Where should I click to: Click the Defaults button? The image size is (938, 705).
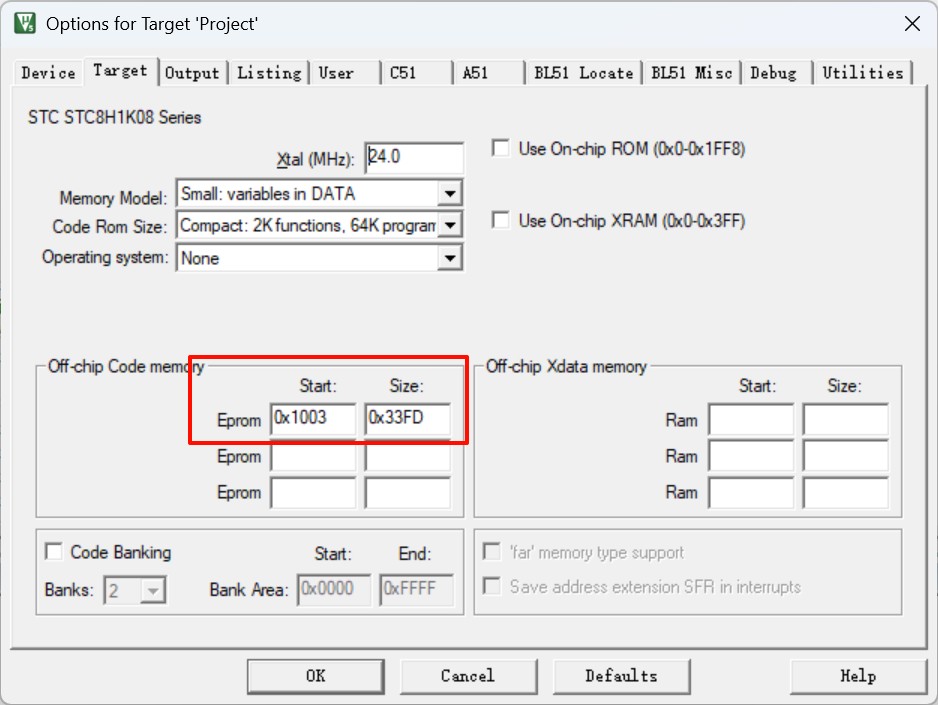(x=621, y=676)
